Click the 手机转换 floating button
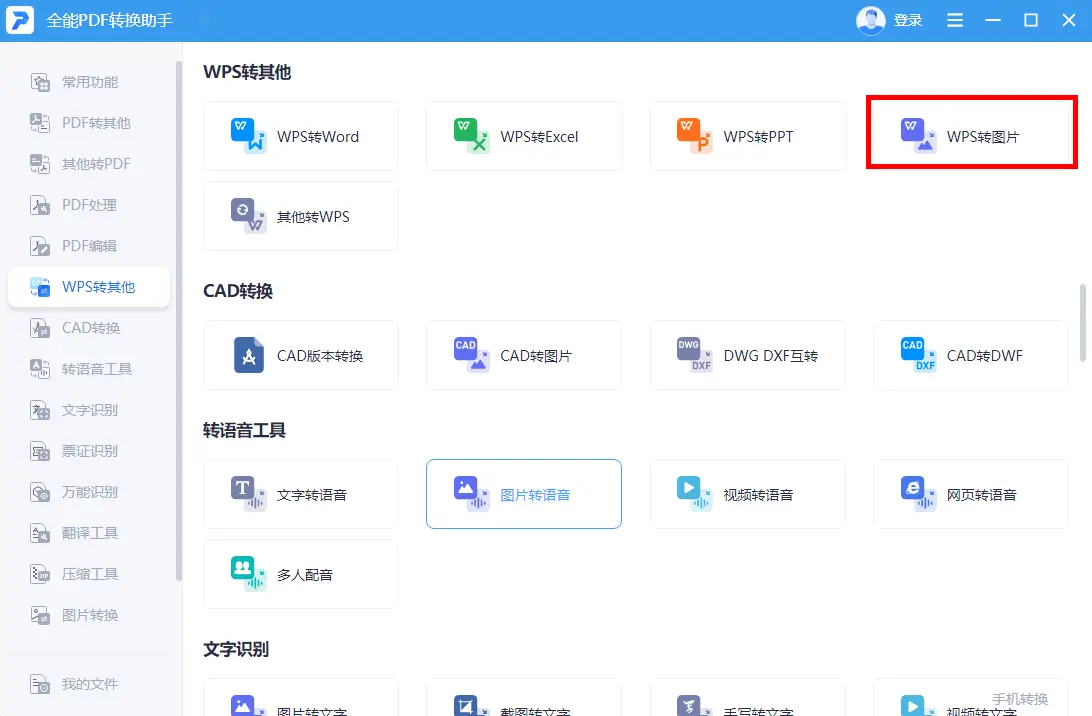1092x716 pixels. 1020,699
